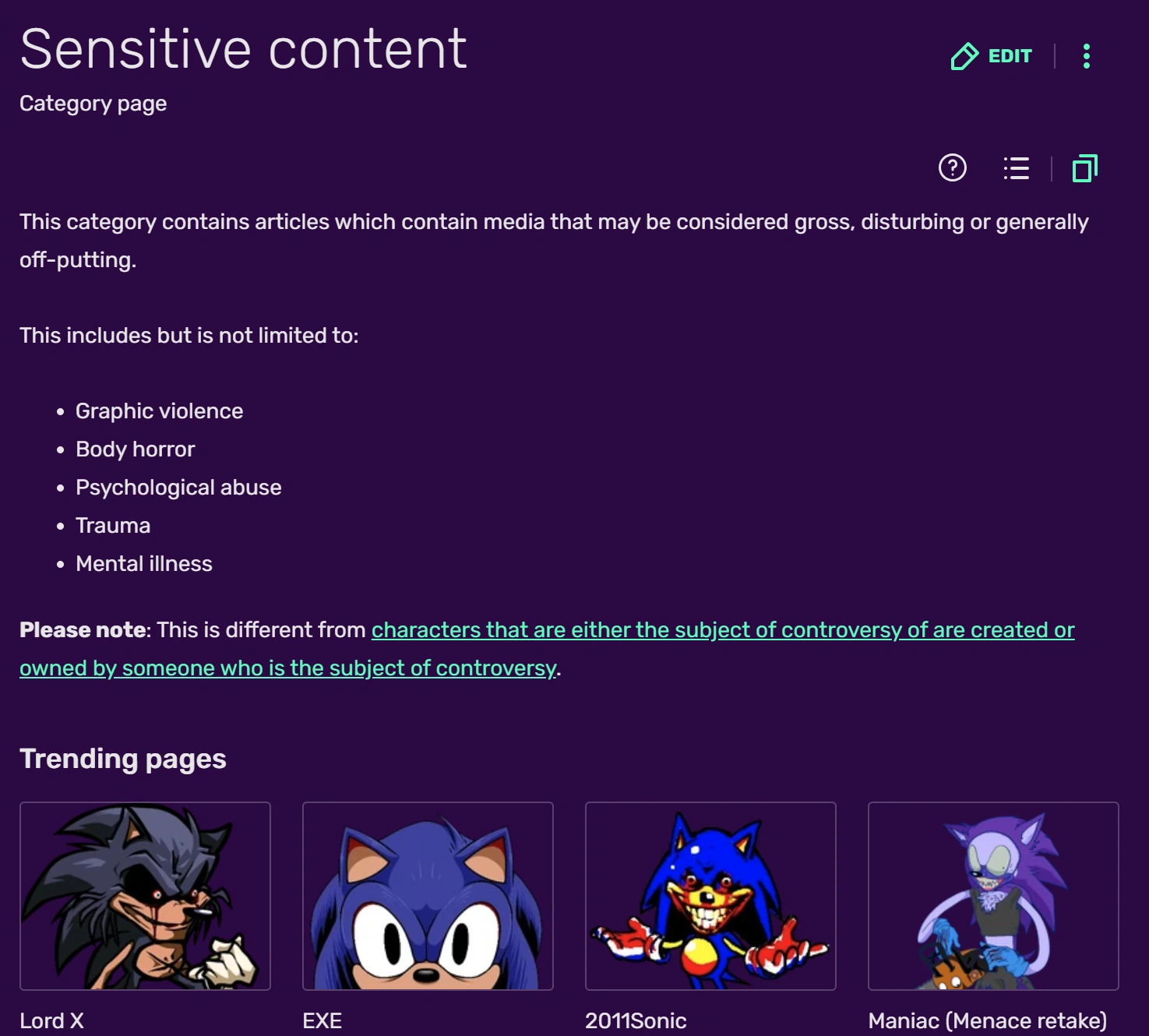Click the Graphic violence bullet item
The width and height of the screenshot is (1149, 1036).
tap(159, 411)
